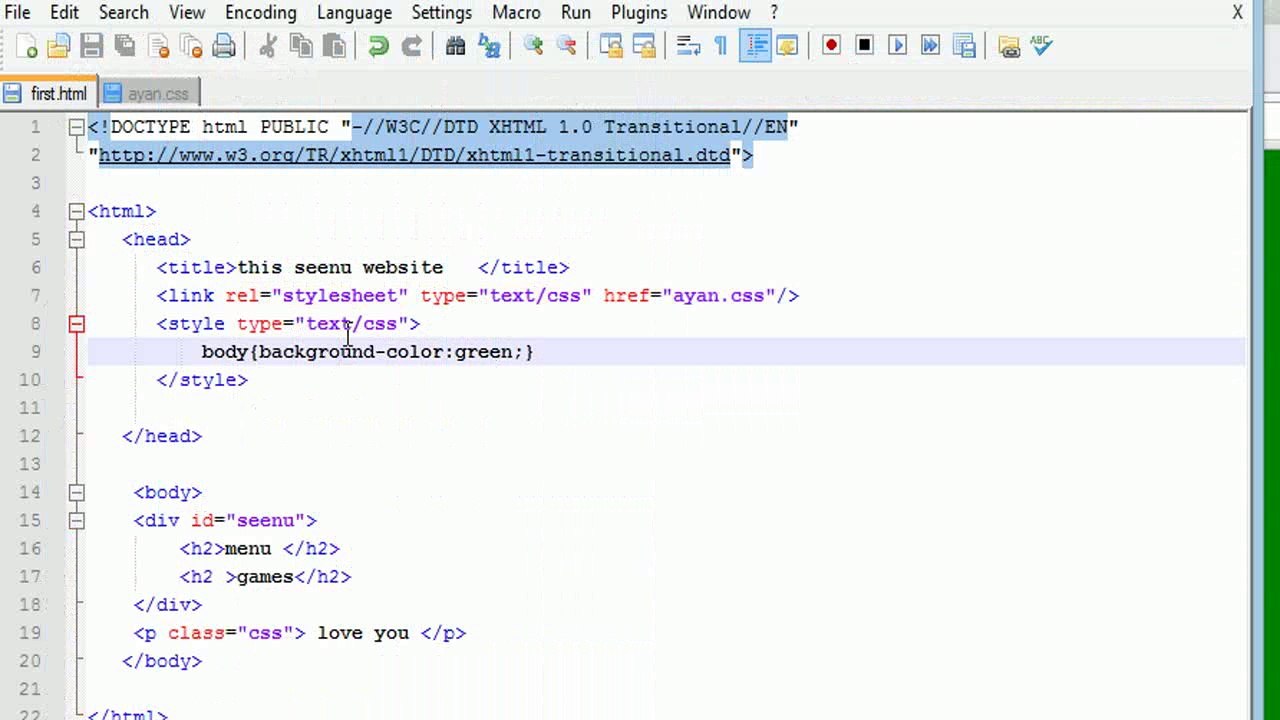Collapse the head section on line 5
The height and width of the screenshot is (720, 1280).
pos(77,239)
